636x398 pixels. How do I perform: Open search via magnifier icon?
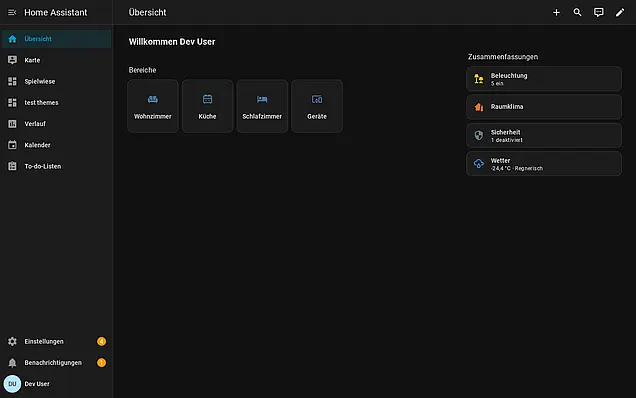(x=577, y=13)
